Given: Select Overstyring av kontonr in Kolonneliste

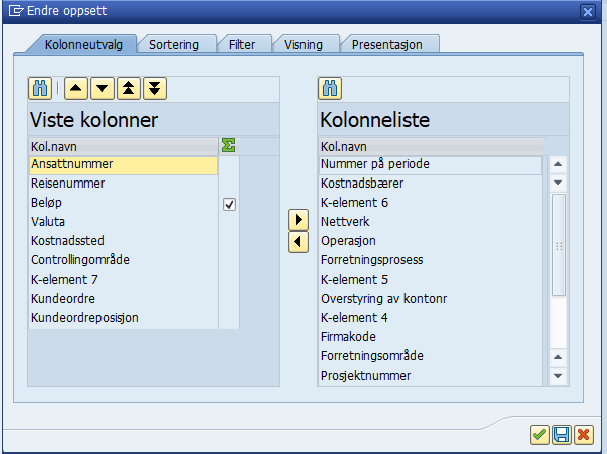Looking at the screenshot, I should (x=430, y=299).
